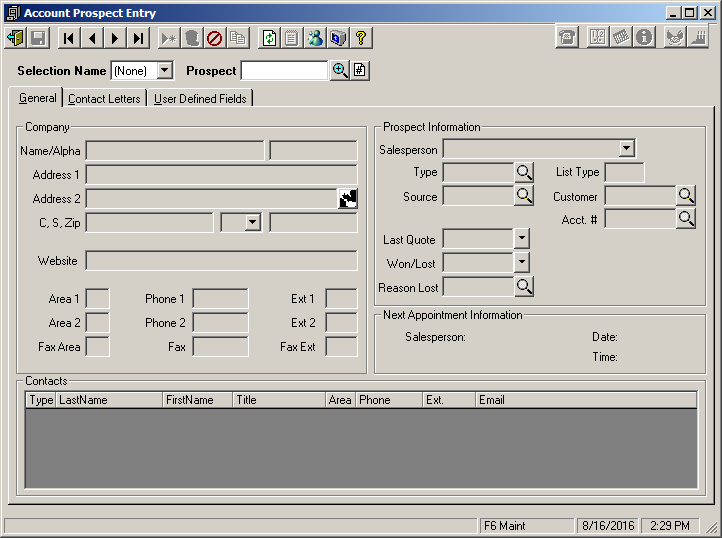Click the handshake icon

[x=675, y=37]
